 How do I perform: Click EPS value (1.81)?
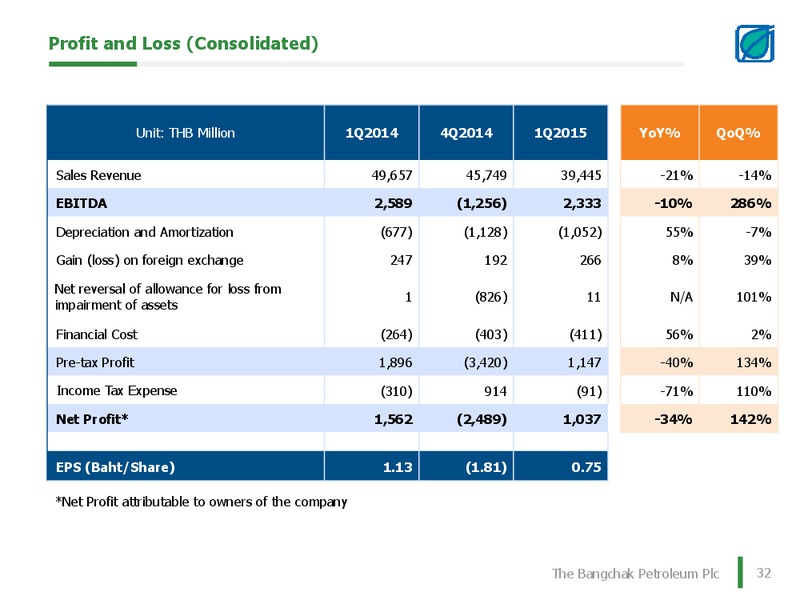(x=486, y=467)
